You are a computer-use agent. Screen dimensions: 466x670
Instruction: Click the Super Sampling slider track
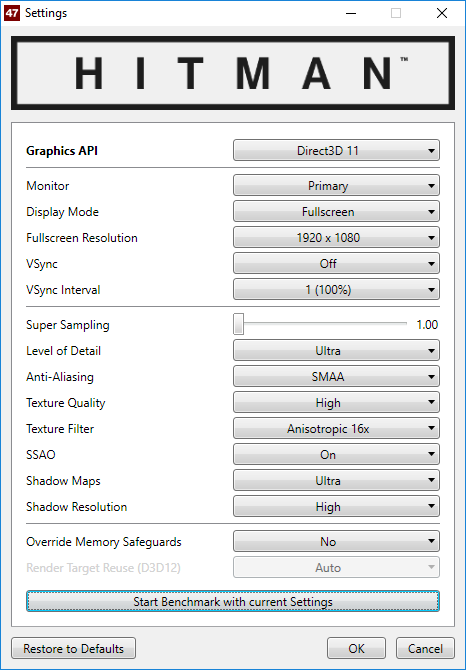320,324
